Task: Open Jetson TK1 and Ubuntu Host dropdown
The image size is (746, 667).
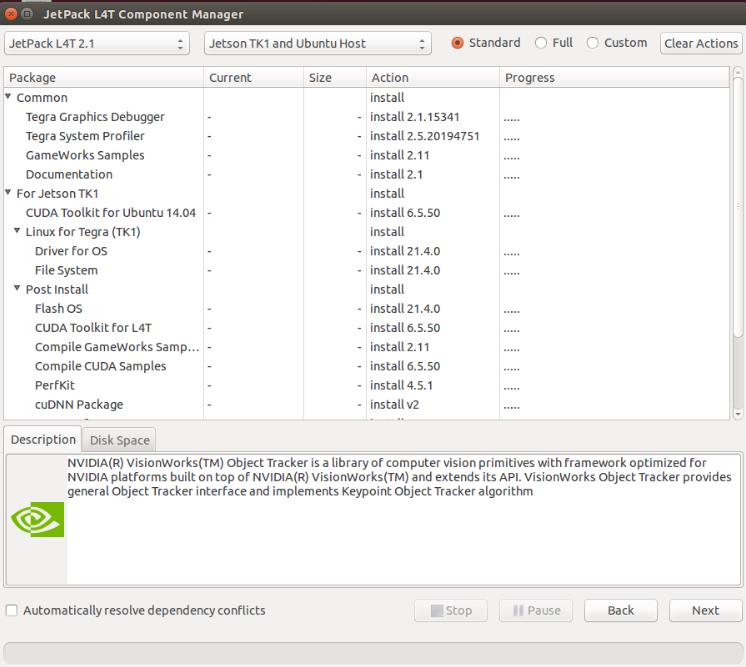Action: (x=318, y=43)
